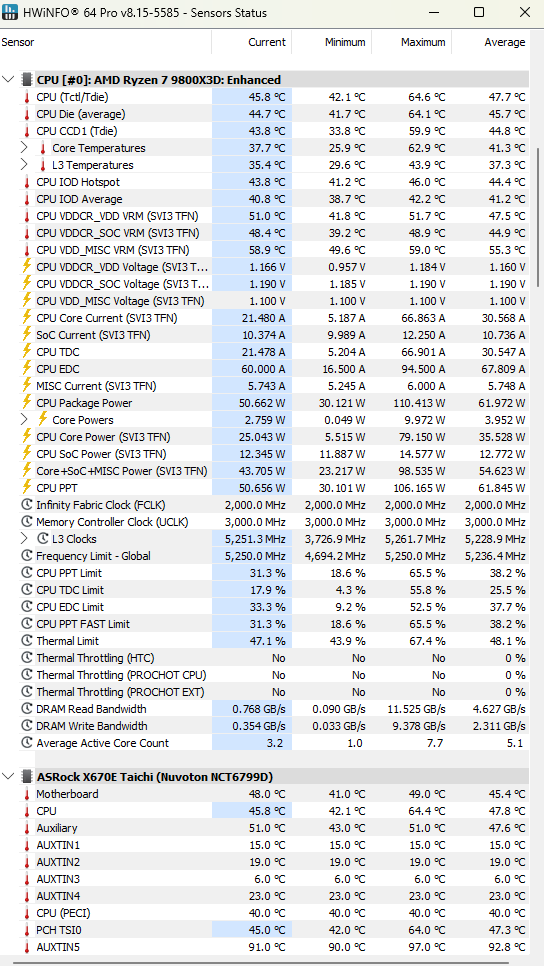This screenshot has height=966, width=544.
Task: Click the HWiNFO app icon in title bar
Action: [x=9, y=12]
